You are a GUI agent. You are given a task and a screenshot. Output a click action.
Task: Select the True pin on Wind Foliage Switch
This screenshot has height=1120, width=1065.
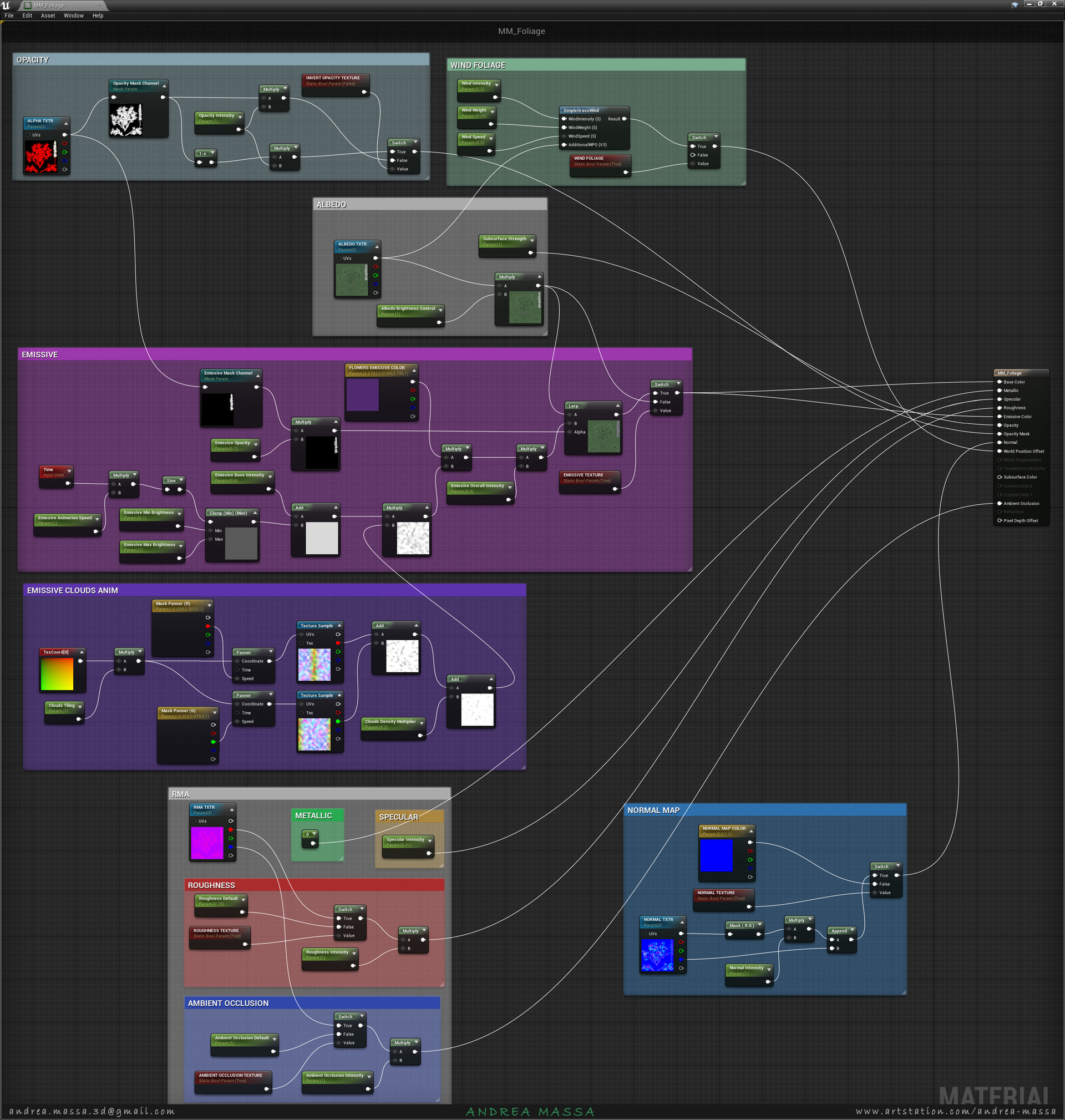tap(693, 146)
